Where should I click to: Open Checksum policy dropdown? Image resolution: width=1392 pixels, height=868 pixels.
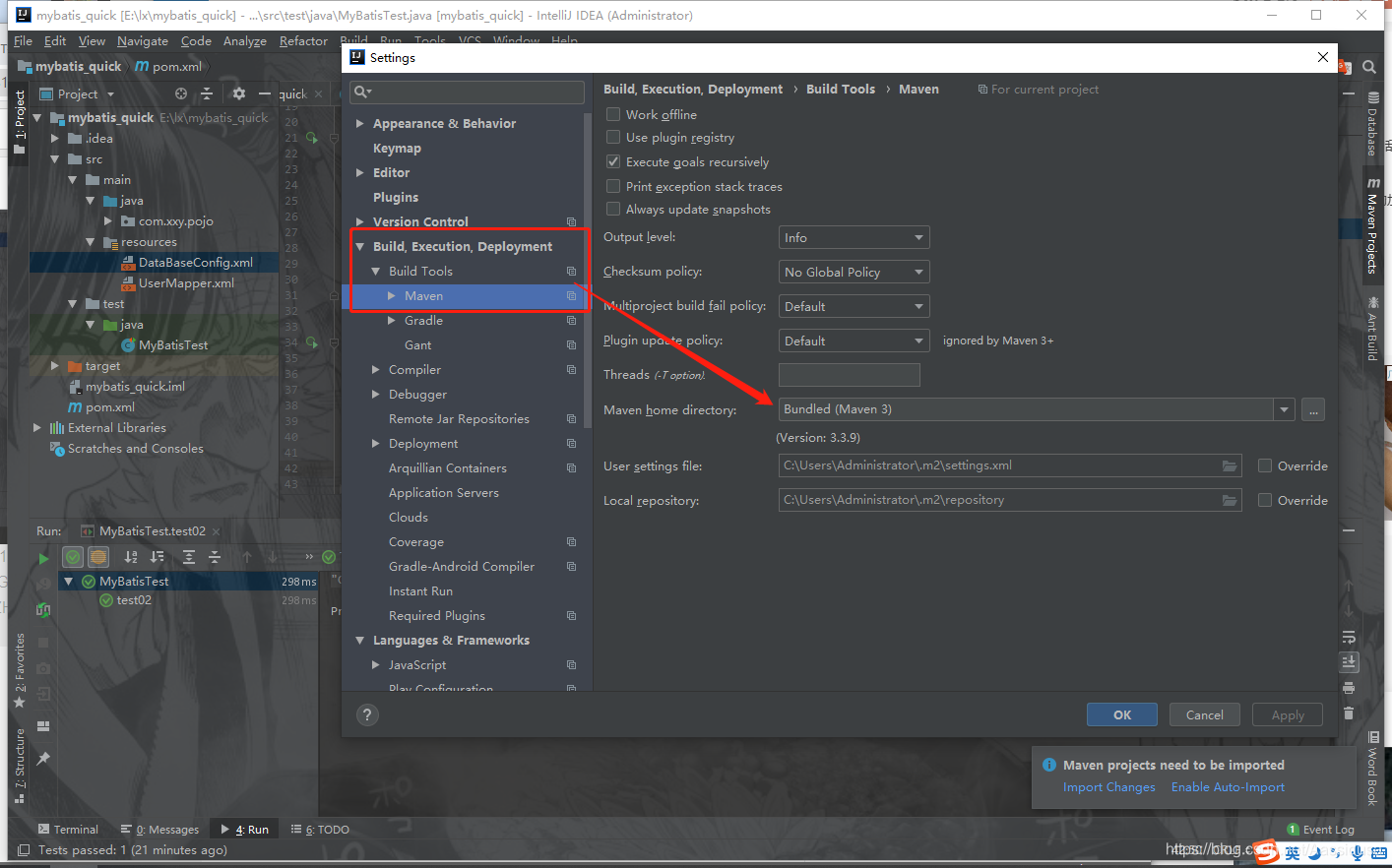coord(854,272)
